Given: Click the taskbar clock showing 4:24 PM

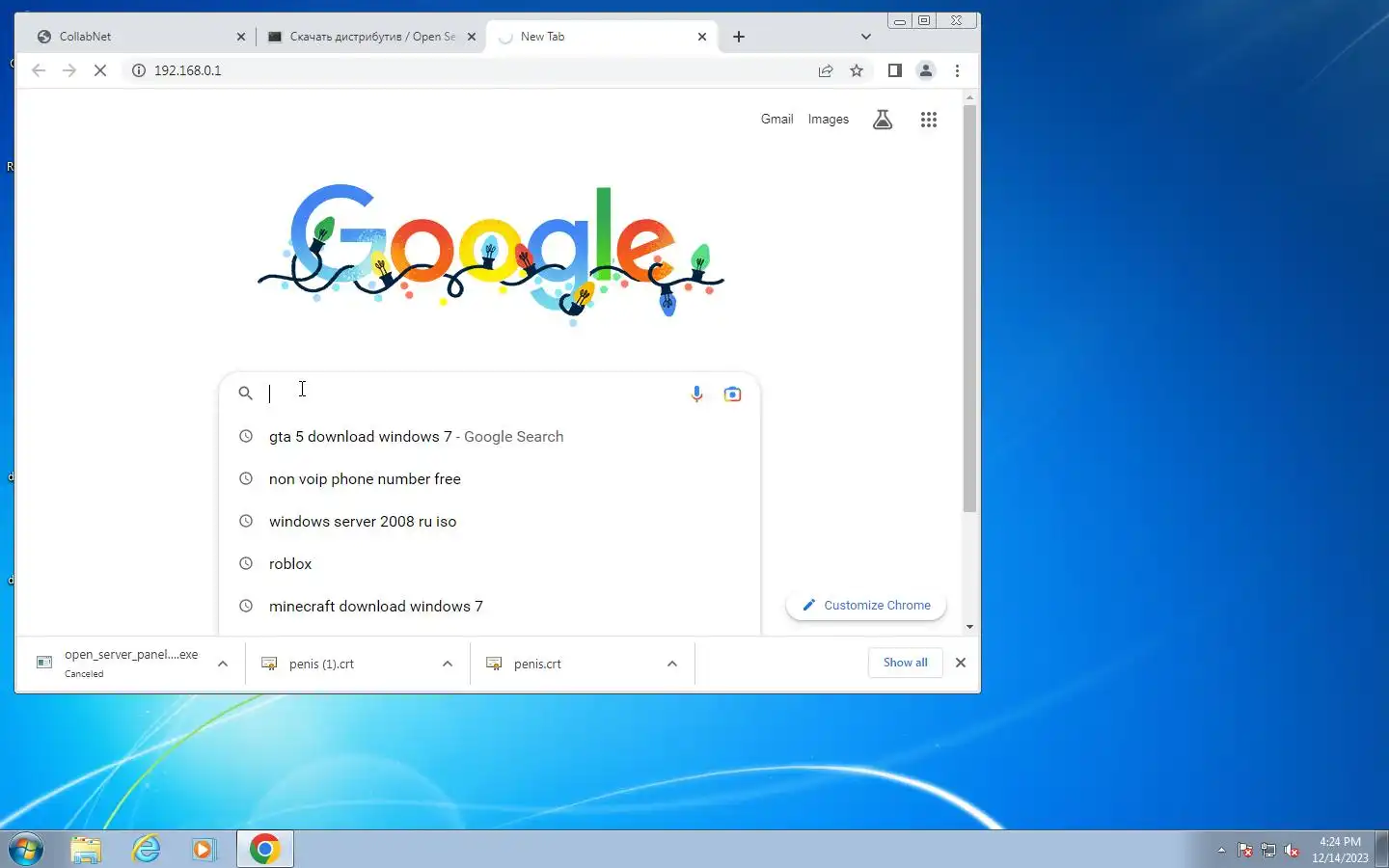Looking at the screenshot, I should pyautogui.click(x=1340, y=850).
